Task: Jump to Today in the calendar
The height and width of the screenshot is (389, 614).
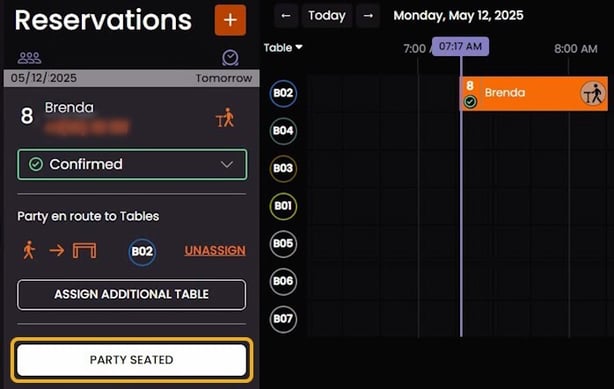Action: point(327,16)
